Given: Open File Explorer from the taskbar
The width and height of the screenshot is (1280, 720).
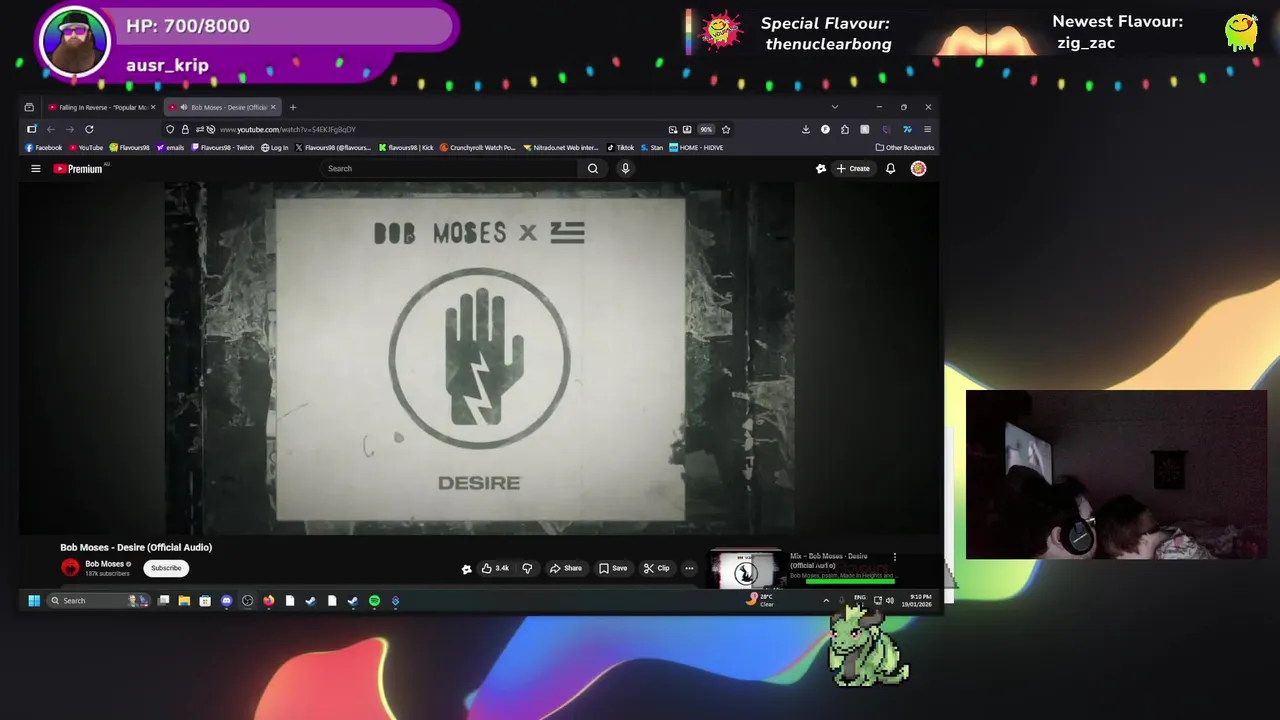Looking at the screenshot, I should click(x=184, y=601).
